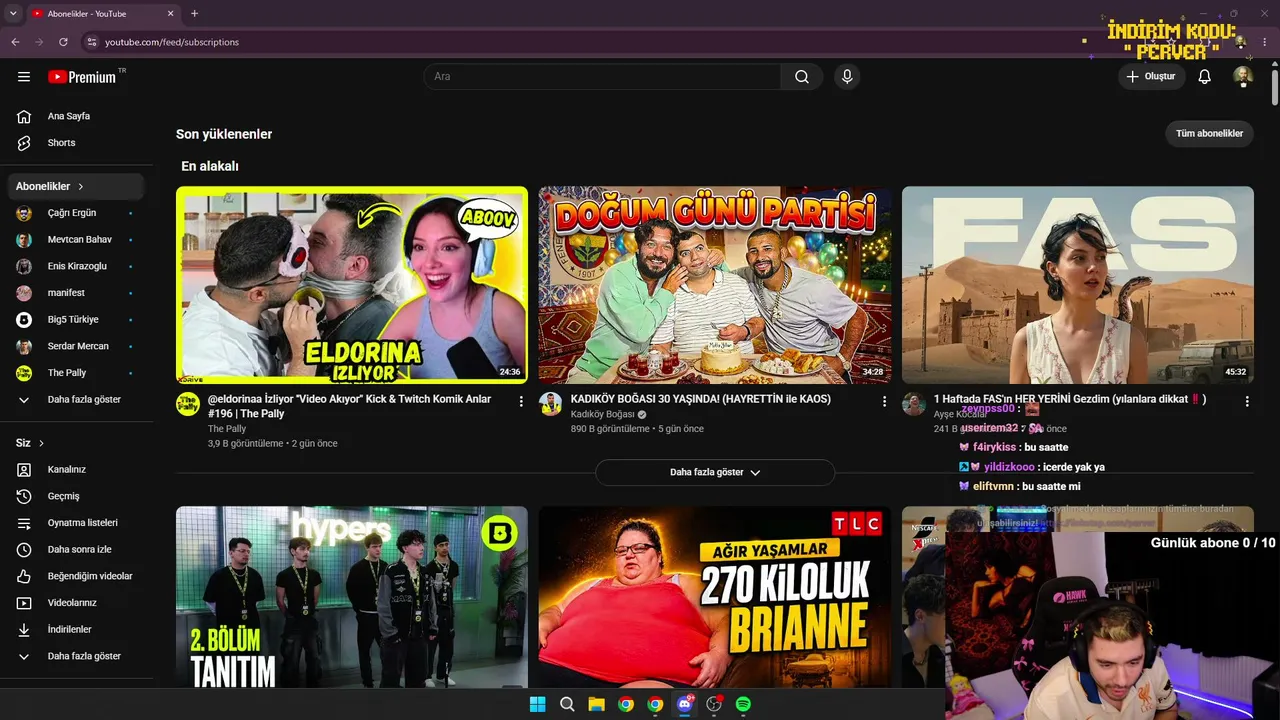
Task: Open OBS Studio from the taskbar
Action: (714, 704)
